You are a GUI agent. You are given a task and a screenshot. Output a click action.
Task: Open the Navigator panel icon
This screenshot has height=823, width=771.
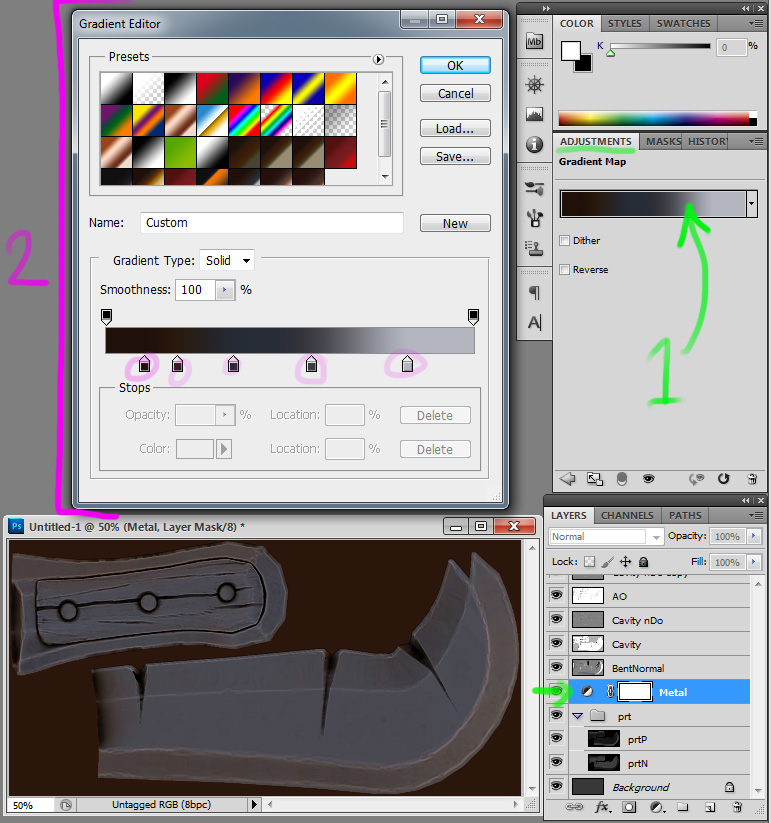(534, 85)
